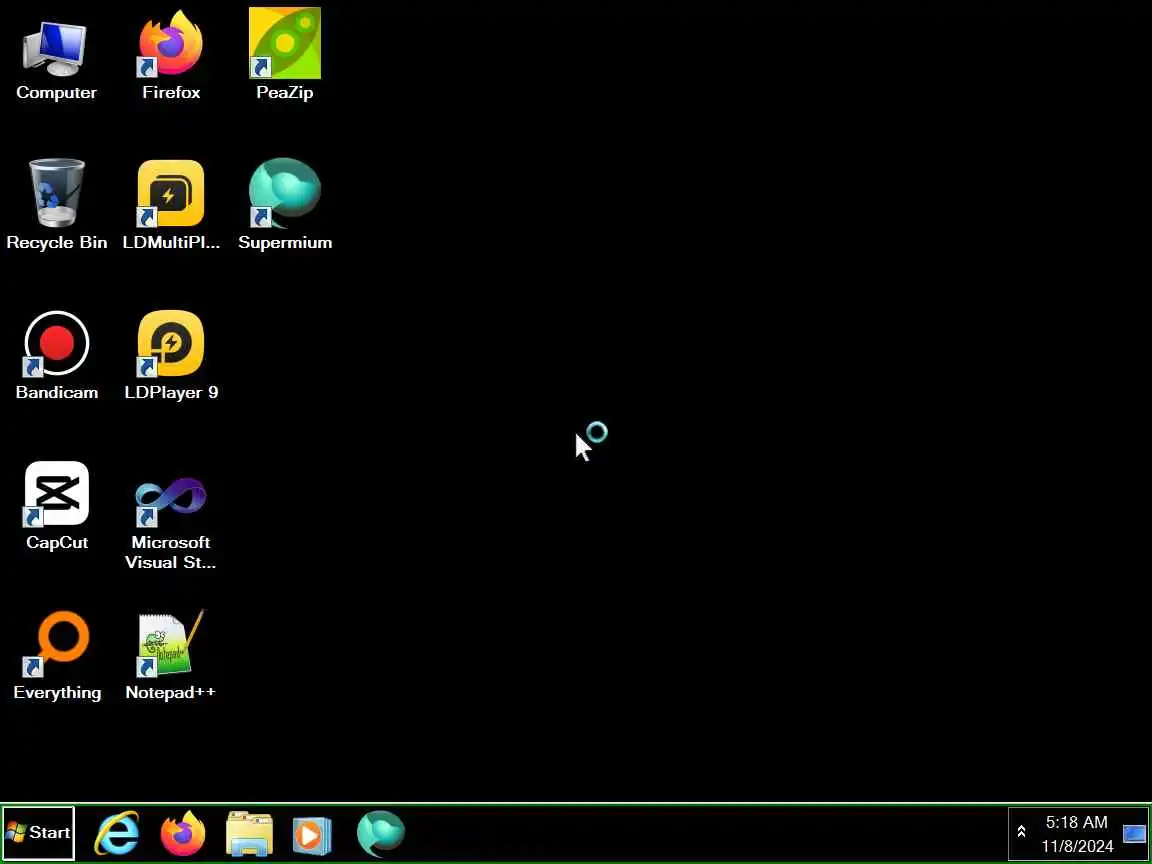Image resolution: width=1152 pixels, height=864 pixels.
Task: Launch Firefox from the taskbar
Action: (x=182, y=833)
